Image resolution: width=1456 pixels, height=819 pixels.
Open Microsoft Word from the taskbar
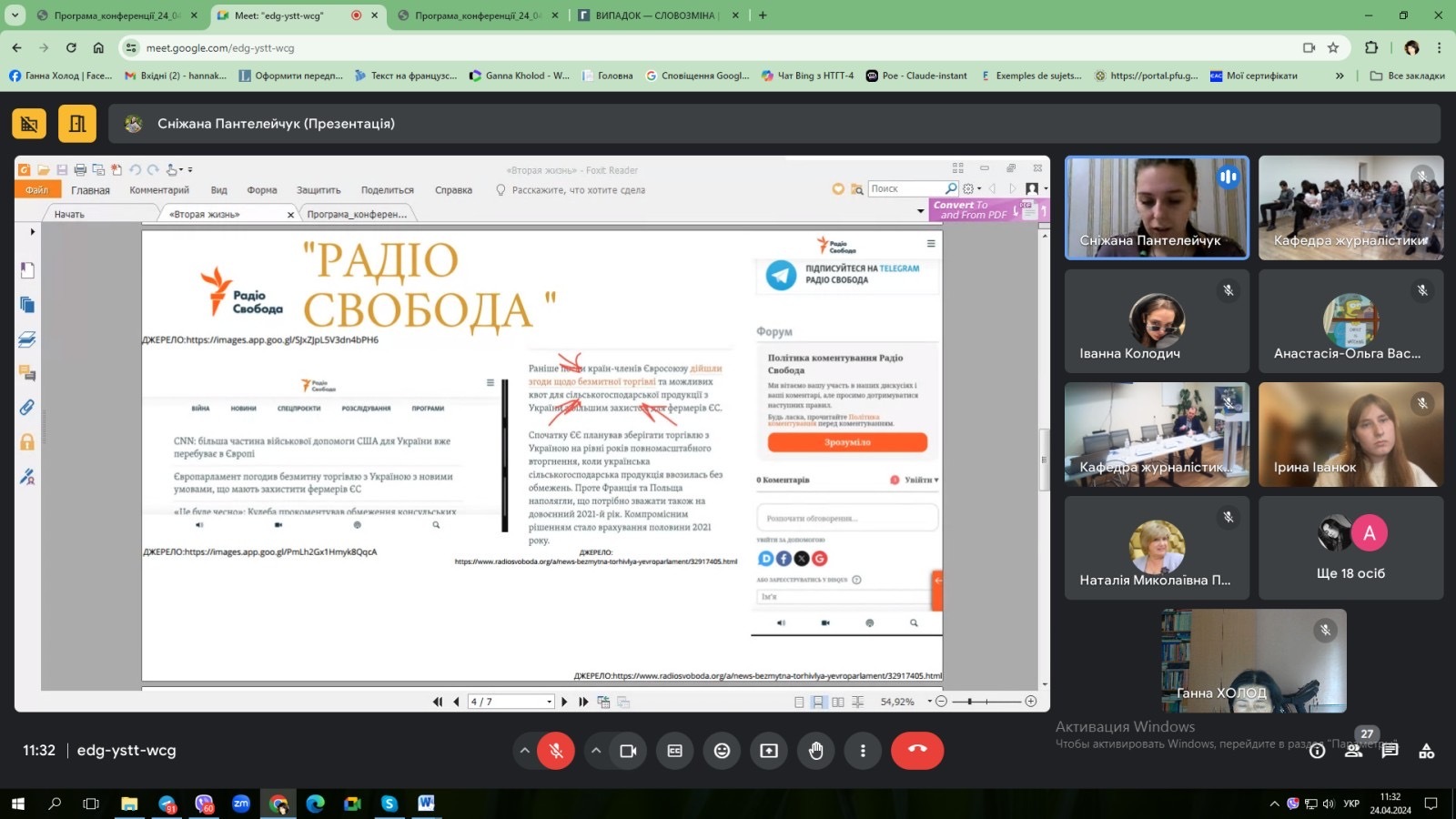click(x=426, y=804)
